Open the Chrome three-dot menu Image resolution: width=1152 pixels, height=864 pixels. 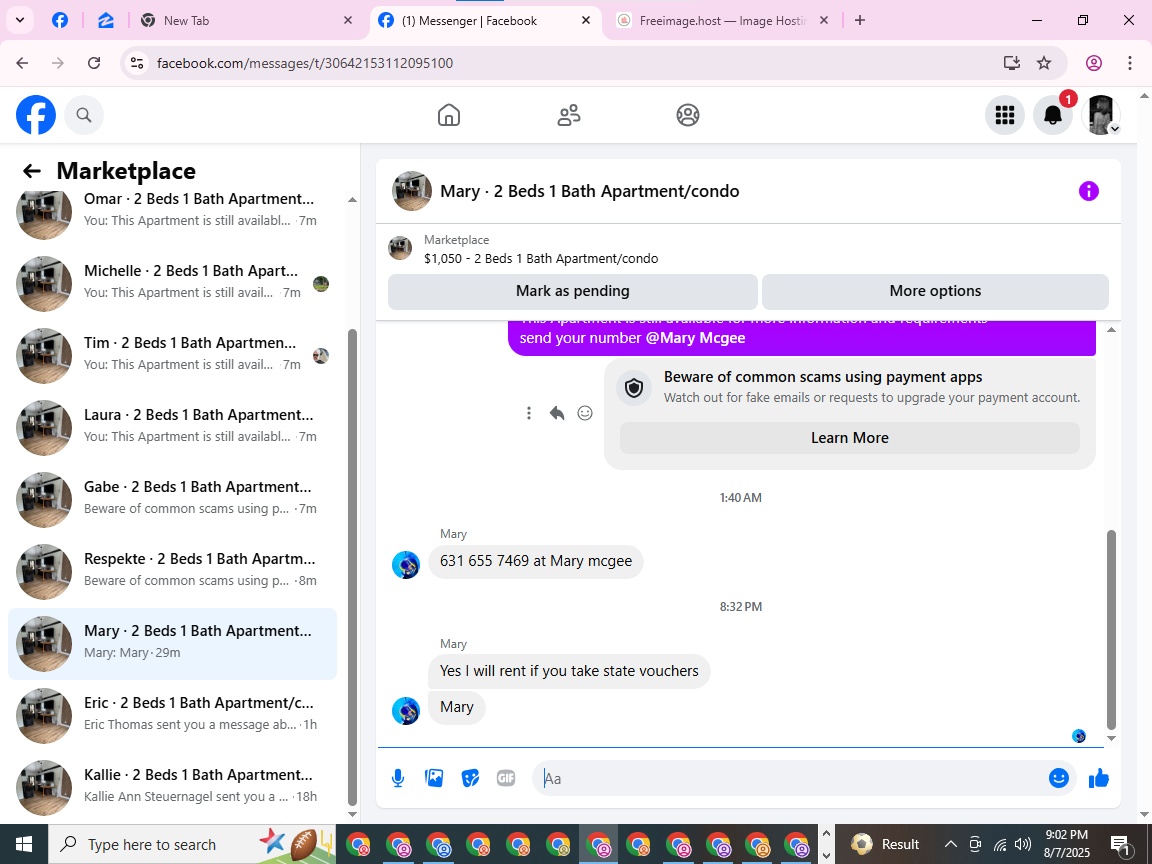click(1129, 63)
